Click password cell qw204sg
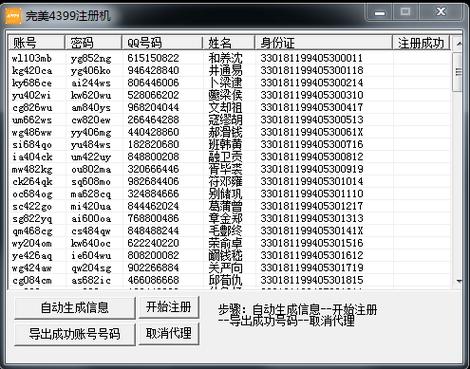 pyautogui.click(x=91, y=268)
